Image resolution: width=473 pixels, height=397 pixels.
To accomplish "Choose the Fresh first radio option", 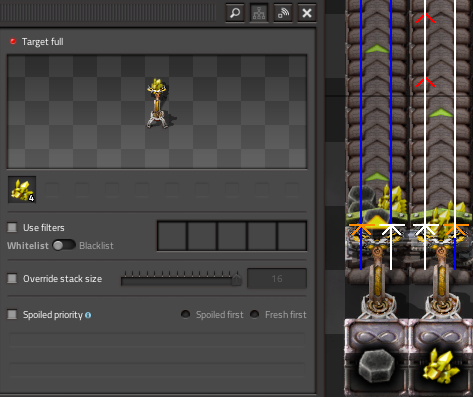I will point(255,314).
